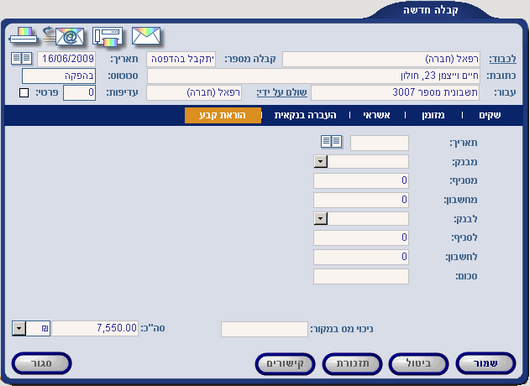Click the לסניף branch number field
The height and width of the screenshot is (386, 530).
361,238
